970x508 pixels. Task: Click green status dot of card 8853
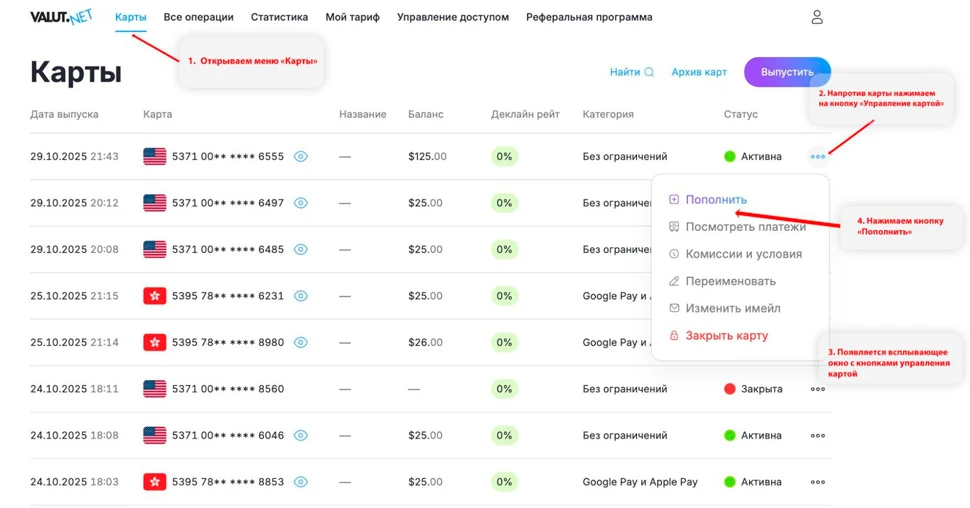(x=729, y=481)
